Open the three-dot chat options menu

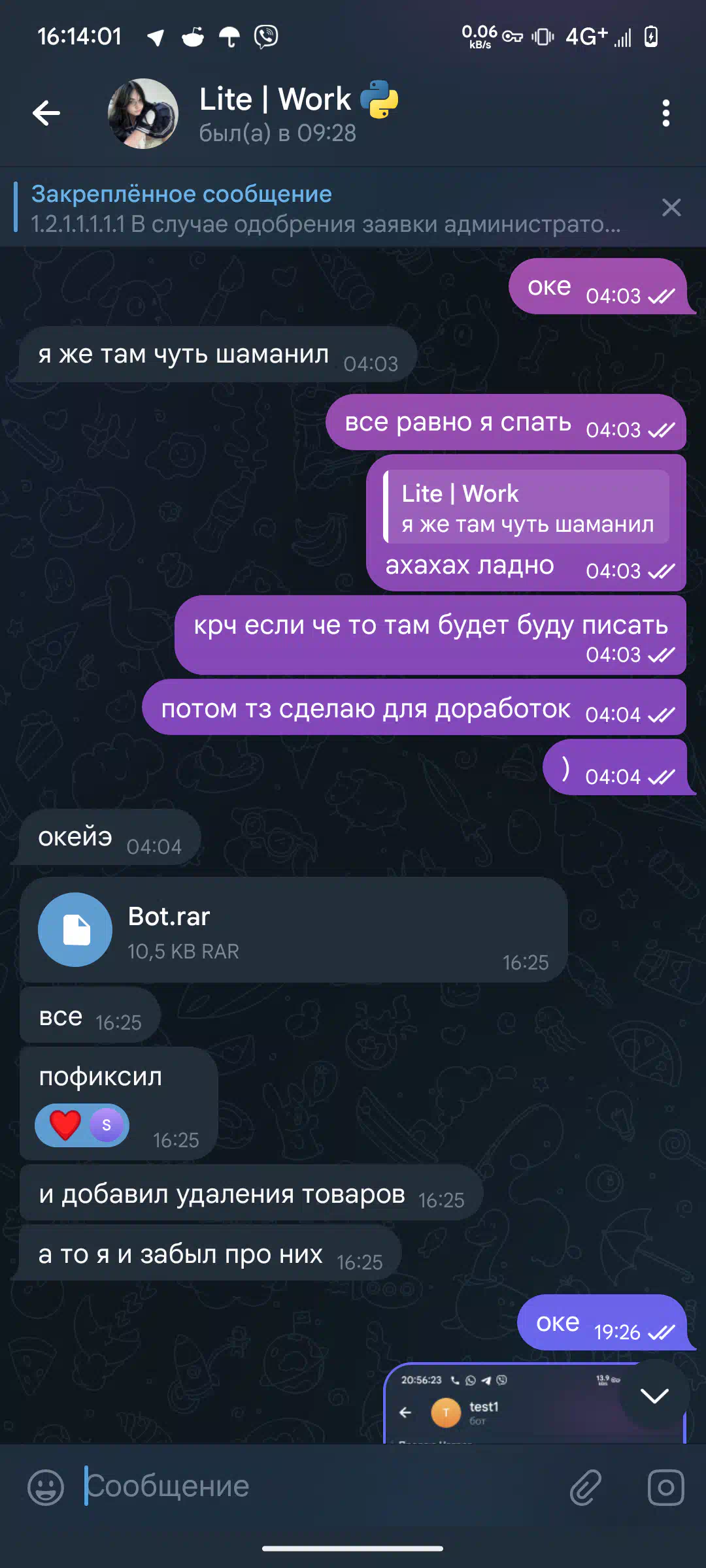[665, 114]
